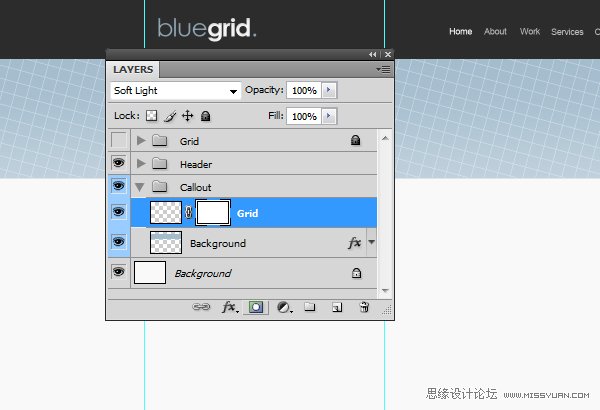
Task: Toggle lock all padlock icon
Action: click(x=205, y=116)
